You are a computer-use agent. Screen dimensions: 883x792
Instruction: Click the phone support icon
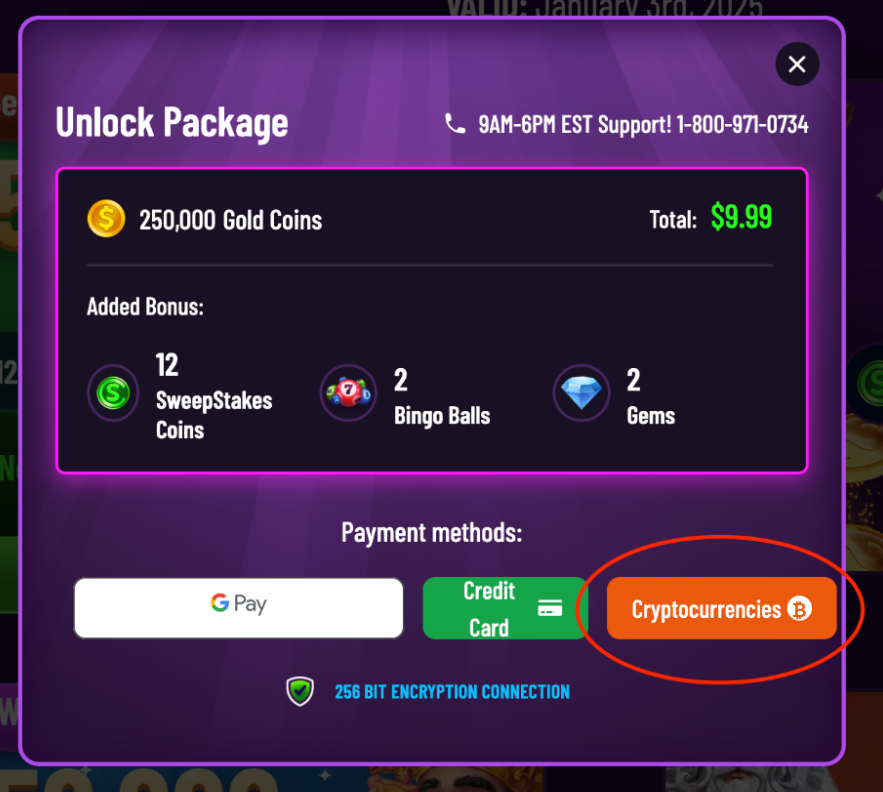pyautogui.click(x=455, y=124)
